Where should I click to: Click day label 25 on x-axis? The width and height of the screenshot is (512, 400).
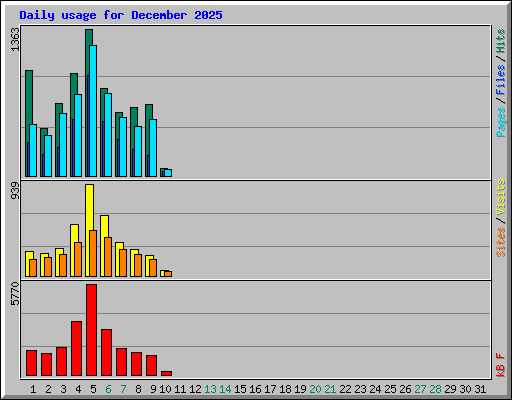390,389
